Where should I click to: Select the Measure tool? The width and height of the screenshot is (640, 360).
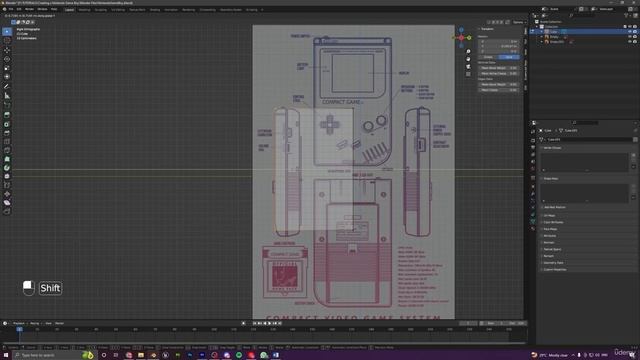coord(7,96)
